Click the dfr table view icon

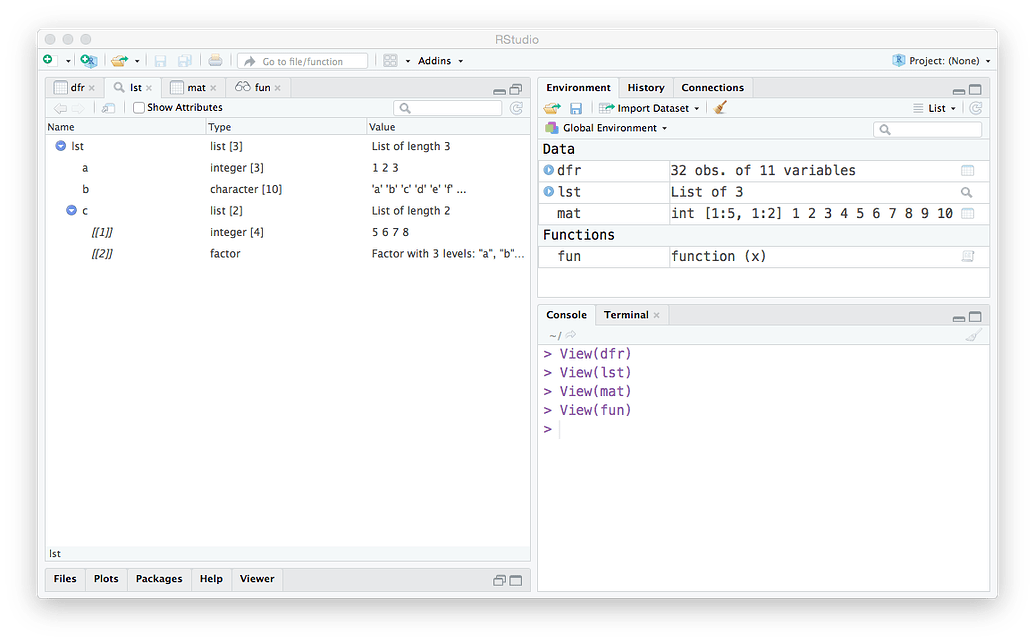click(x=967, y=171)
